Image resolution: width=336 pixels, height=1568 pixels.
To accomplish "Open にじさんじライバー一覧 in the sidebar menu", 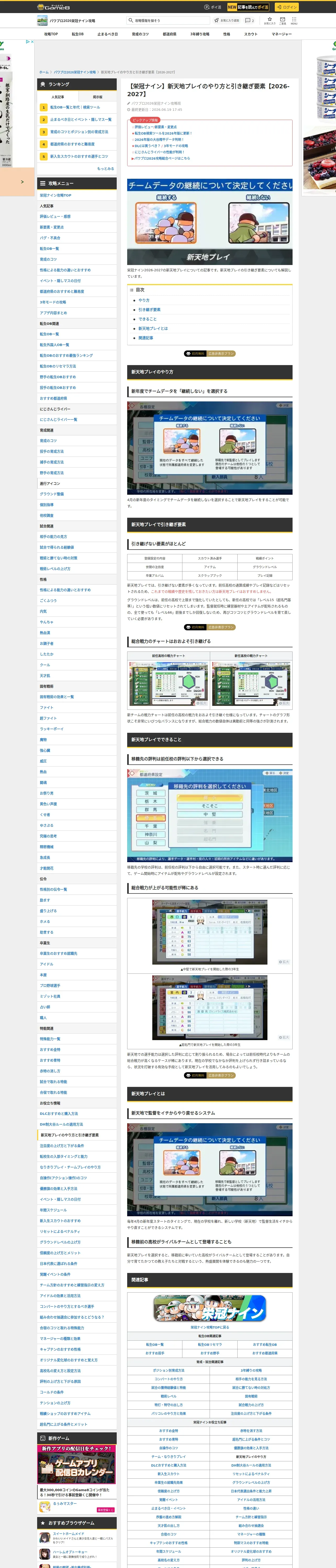I will (59, 419).
